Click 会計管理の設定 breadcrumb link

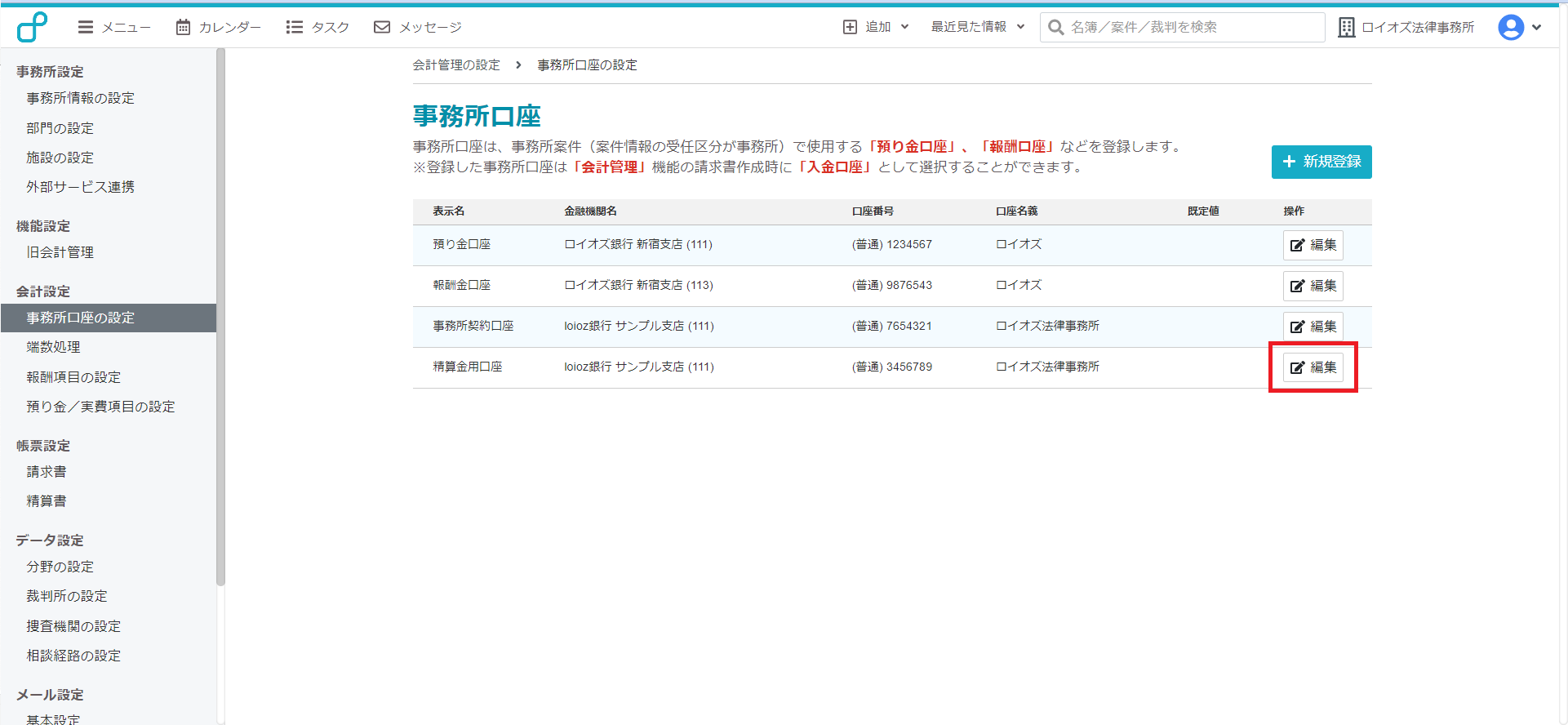click(456, 64)
